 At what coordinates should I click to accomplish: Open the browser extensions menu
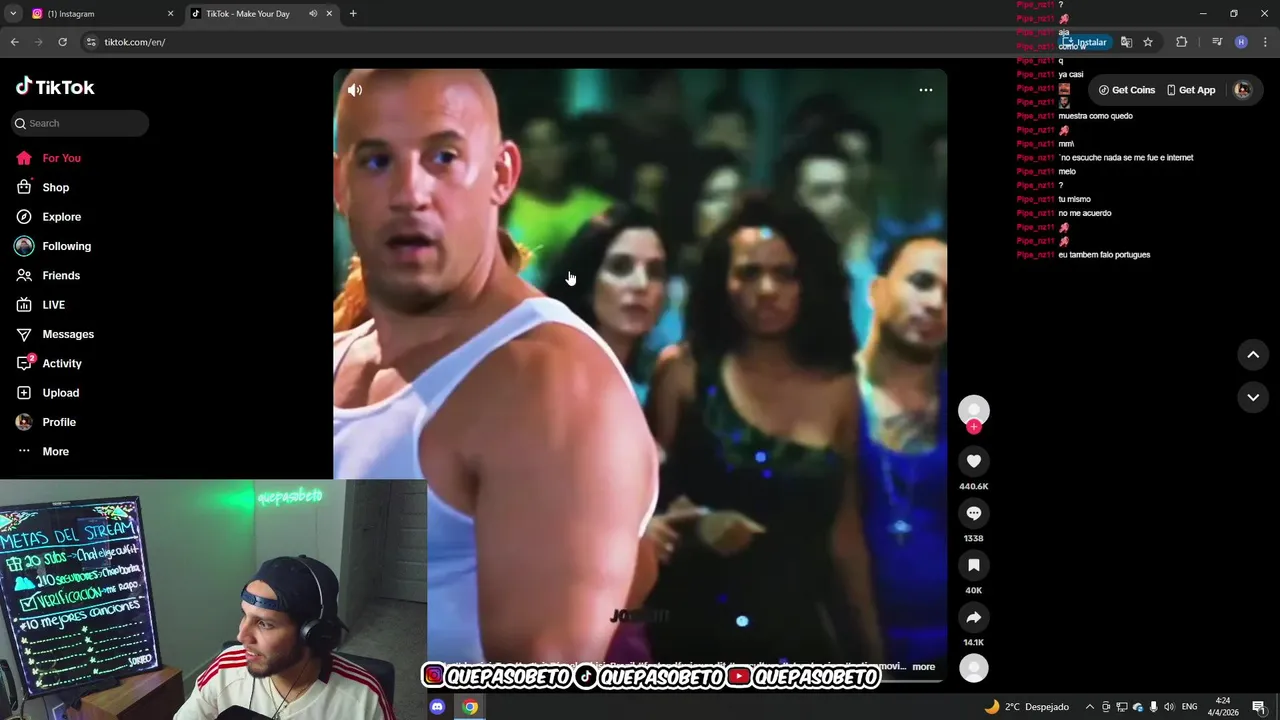point(1181,42)
